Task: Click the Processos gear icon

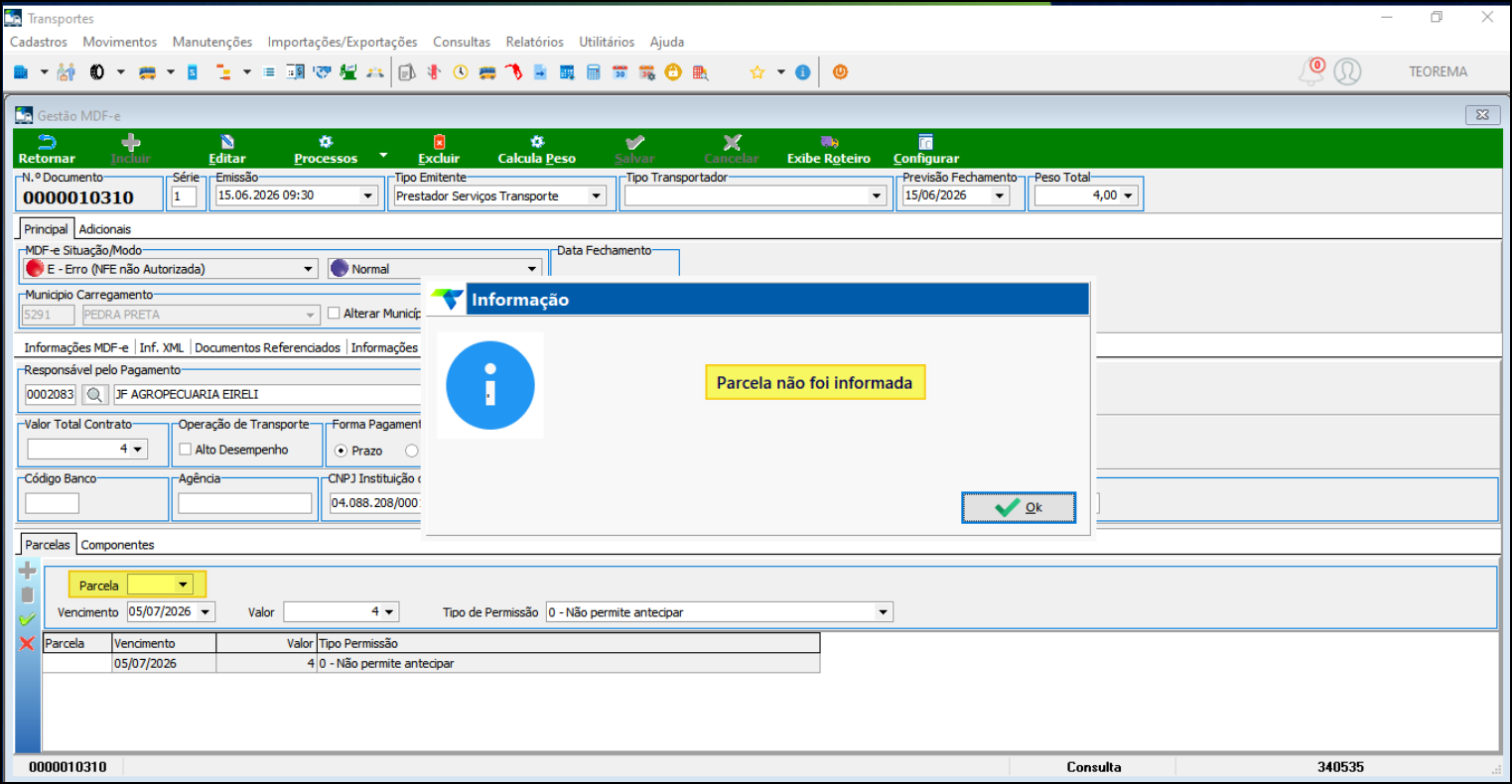Action: pos(326,142)
